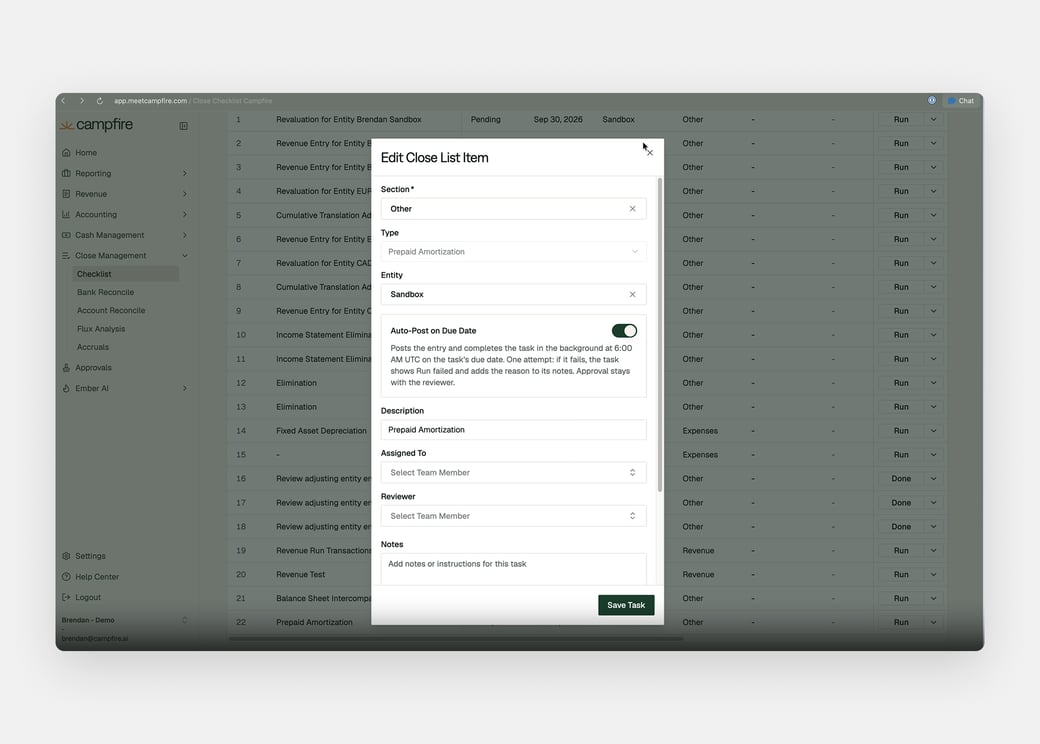Save the task with Save Task button
1040x744 pixels.
[626, 605]
